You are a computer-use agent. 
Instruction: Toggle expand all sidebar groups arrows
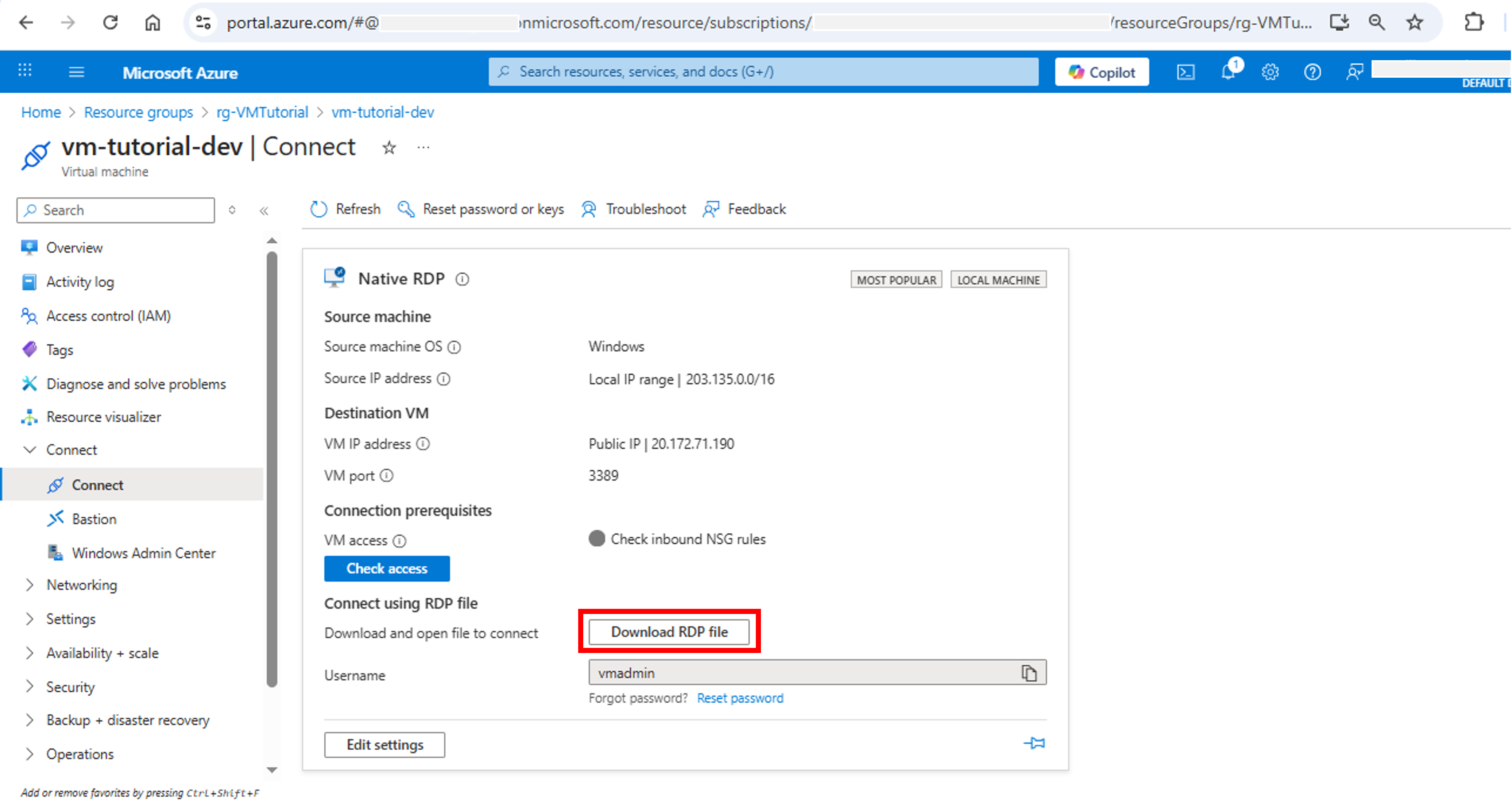tap(232, 210)
